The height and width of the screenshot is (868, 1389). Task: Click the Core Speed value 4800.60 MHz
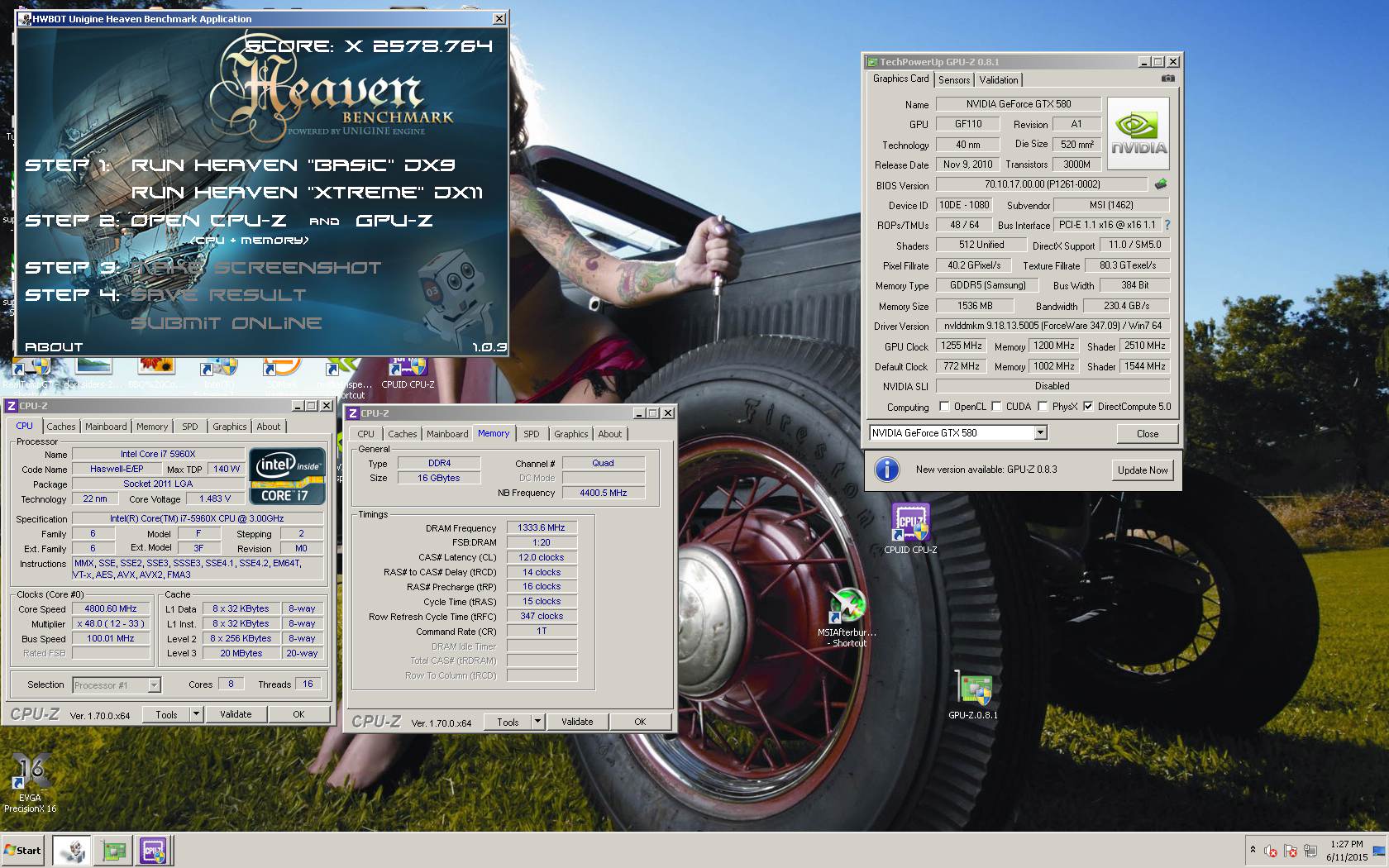click(111, 608)
